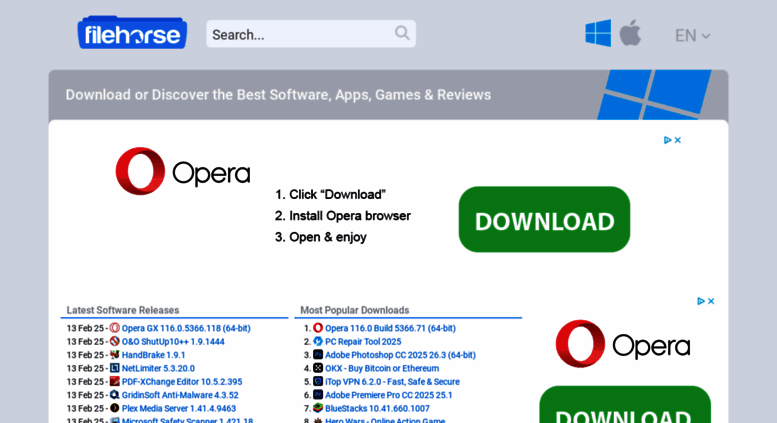This screenshot has height=423, width=777.
Task: Select the Mac Apple platform icon
Action: click(630, 33)
